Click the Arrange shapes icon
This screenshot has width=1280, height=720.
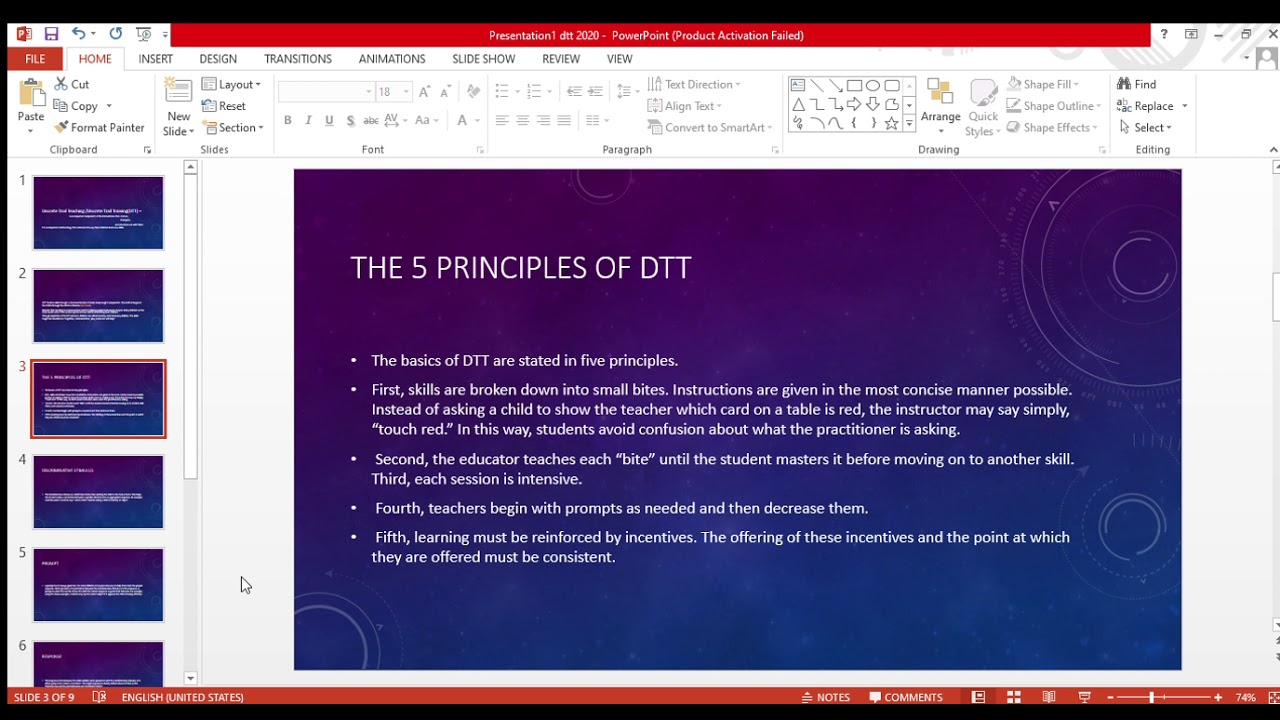940,106
